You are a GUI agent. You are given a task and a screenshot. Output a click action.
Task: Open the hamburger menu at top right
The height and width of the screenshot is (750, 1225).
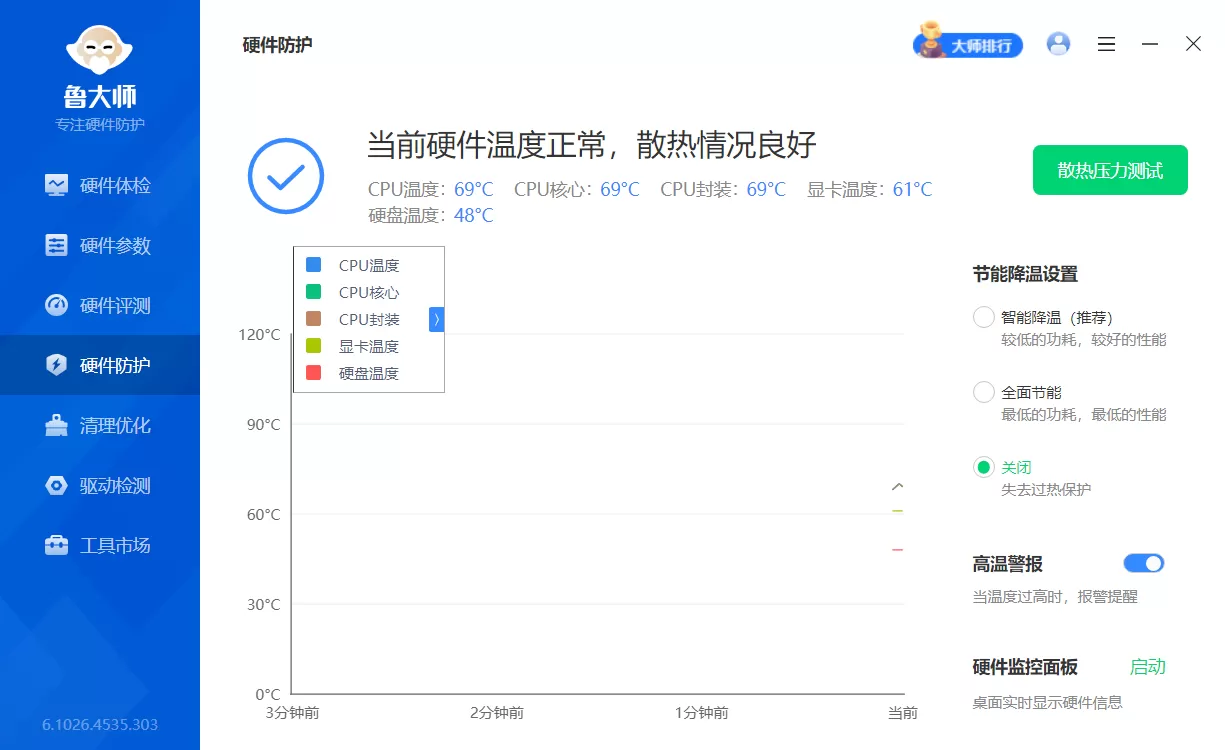[x=1106, y=44]
